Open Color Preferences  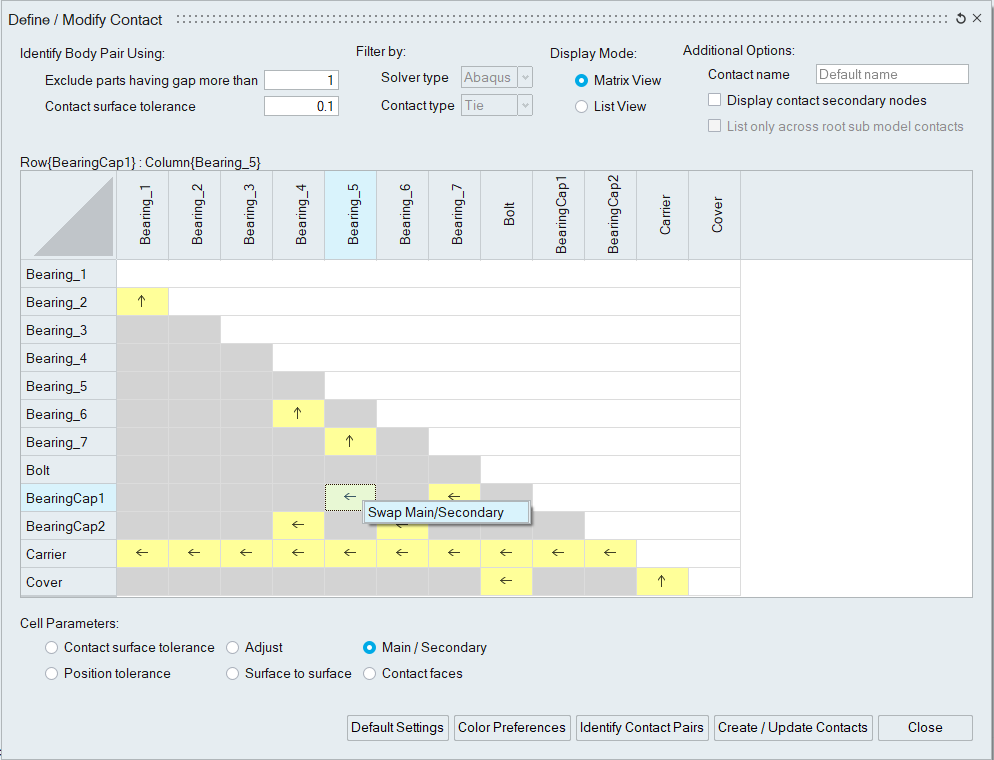pyautogui.click(x=512, y=728)
